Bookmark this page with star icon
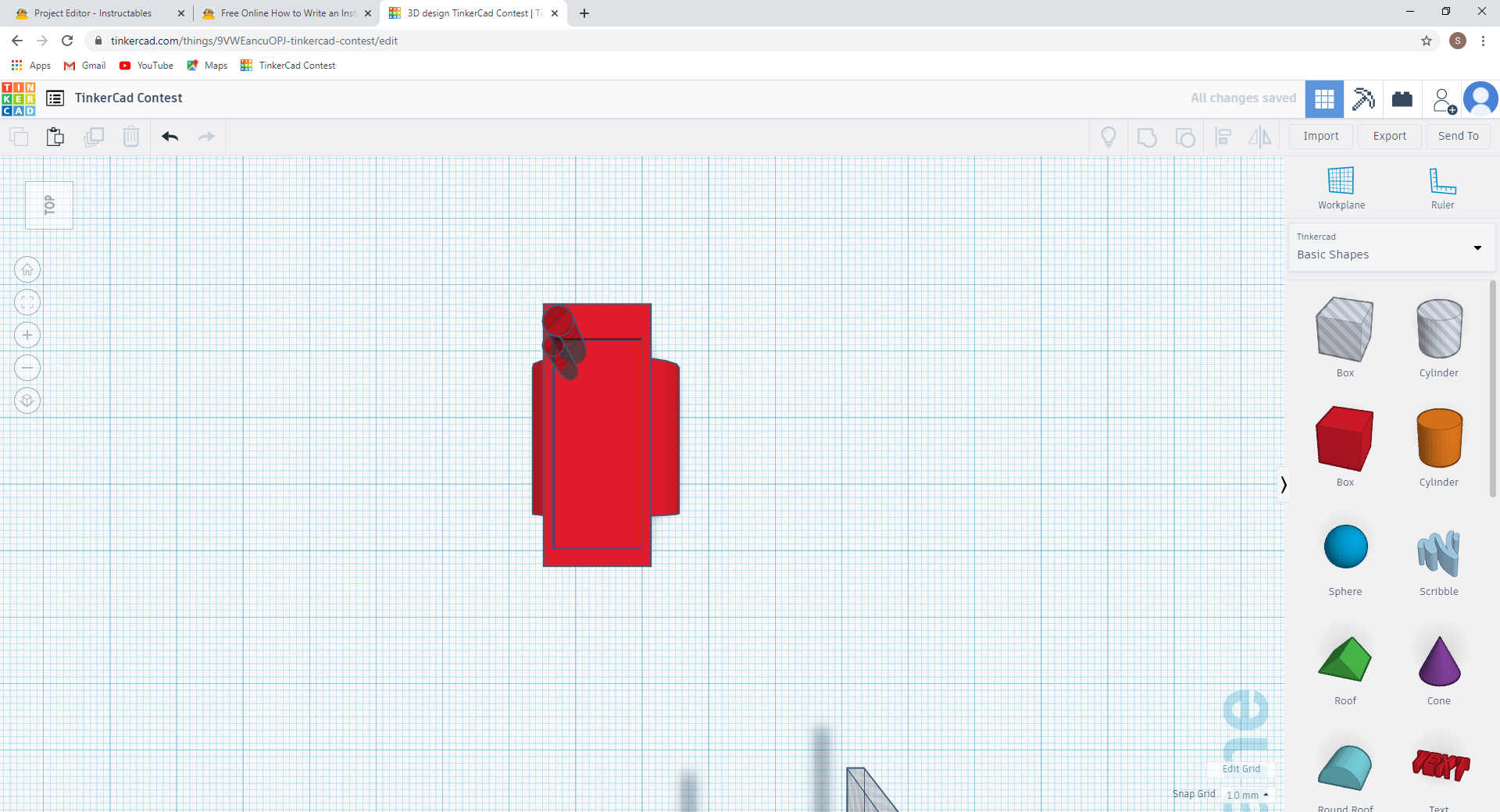 coord(1427,41)
